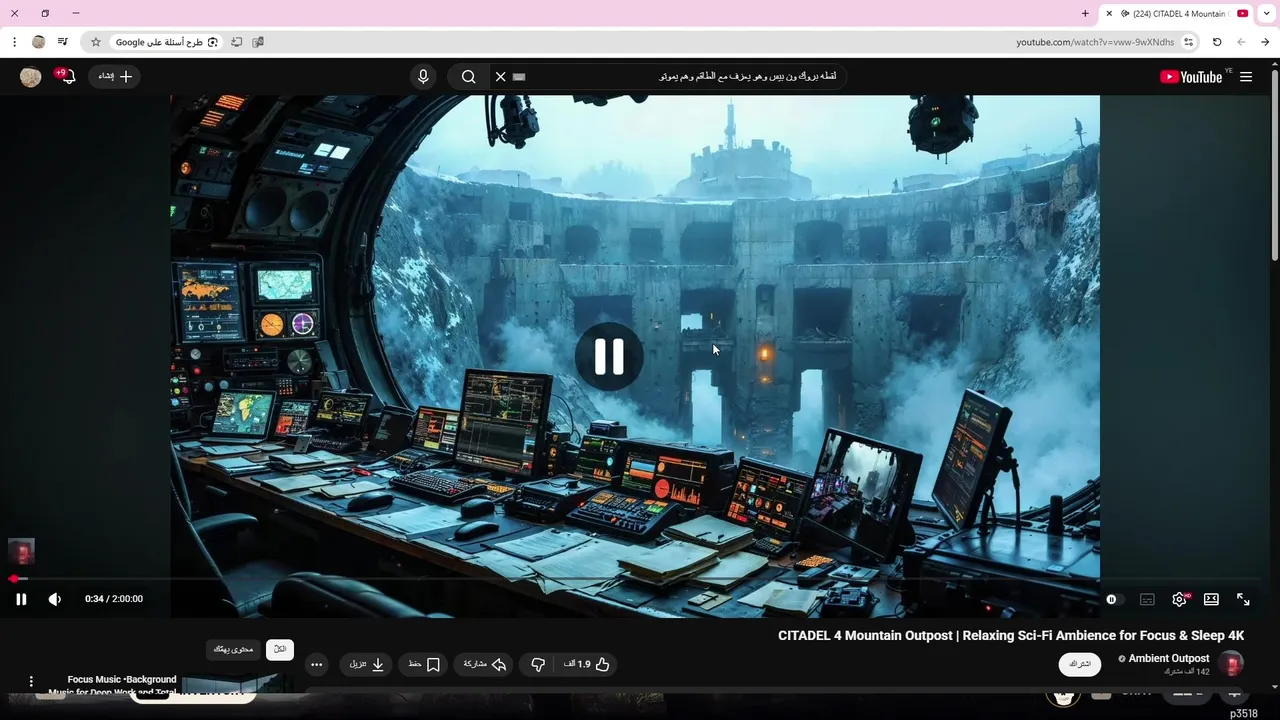1280x720 pixels.
Task: Pause the video from the control bar
Action: coord(21,599)
